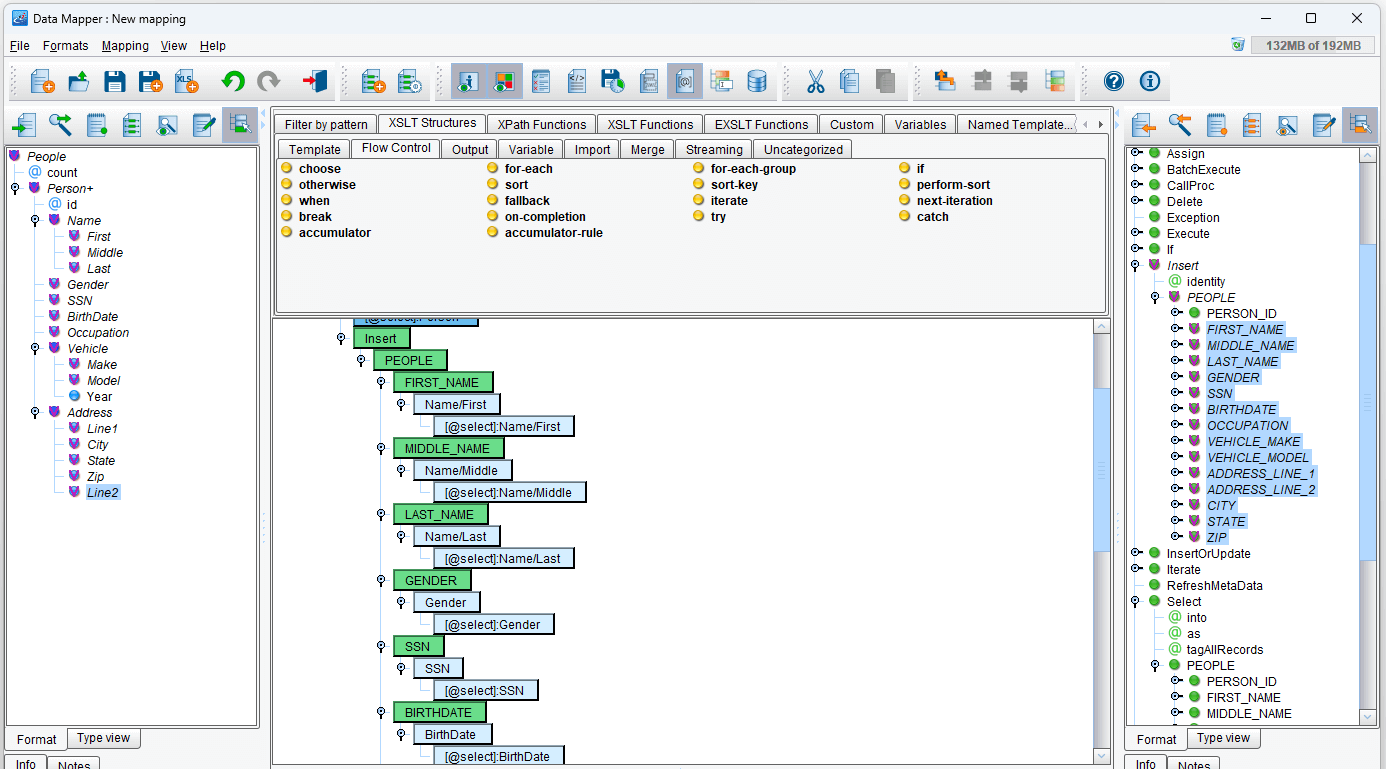This screenshot has height=769, width=1386.
Task: Toggle the @ attributes display button
Action: point(685,81)
